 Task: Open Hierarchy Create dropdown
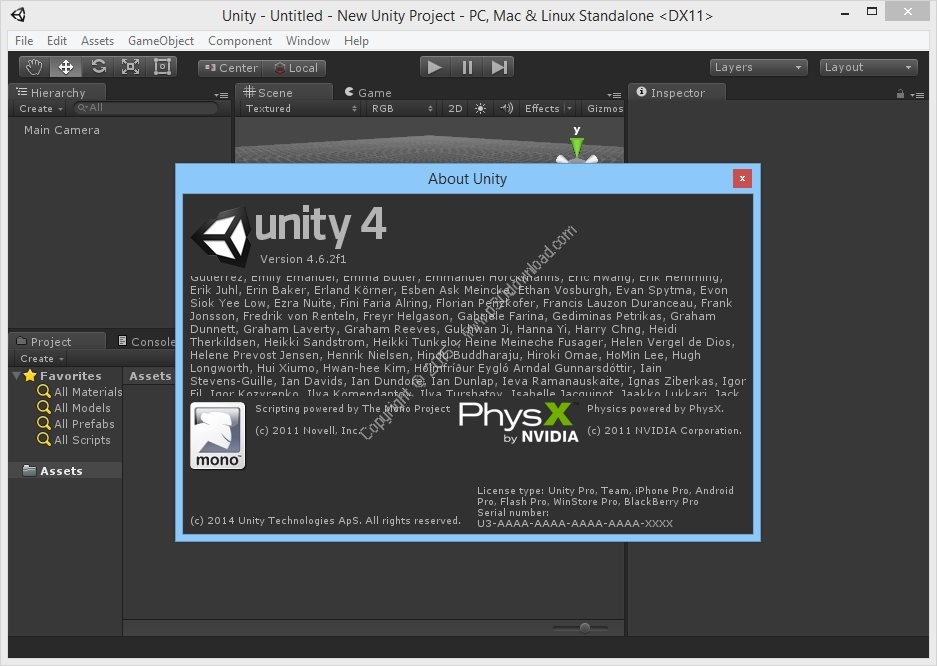[x=41, y=109]
